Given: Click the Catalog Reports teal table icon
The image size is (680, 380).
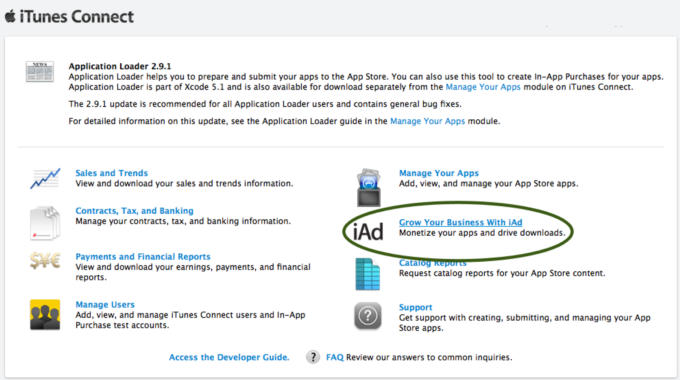Looking at the screenshot, I should (368, 274).
